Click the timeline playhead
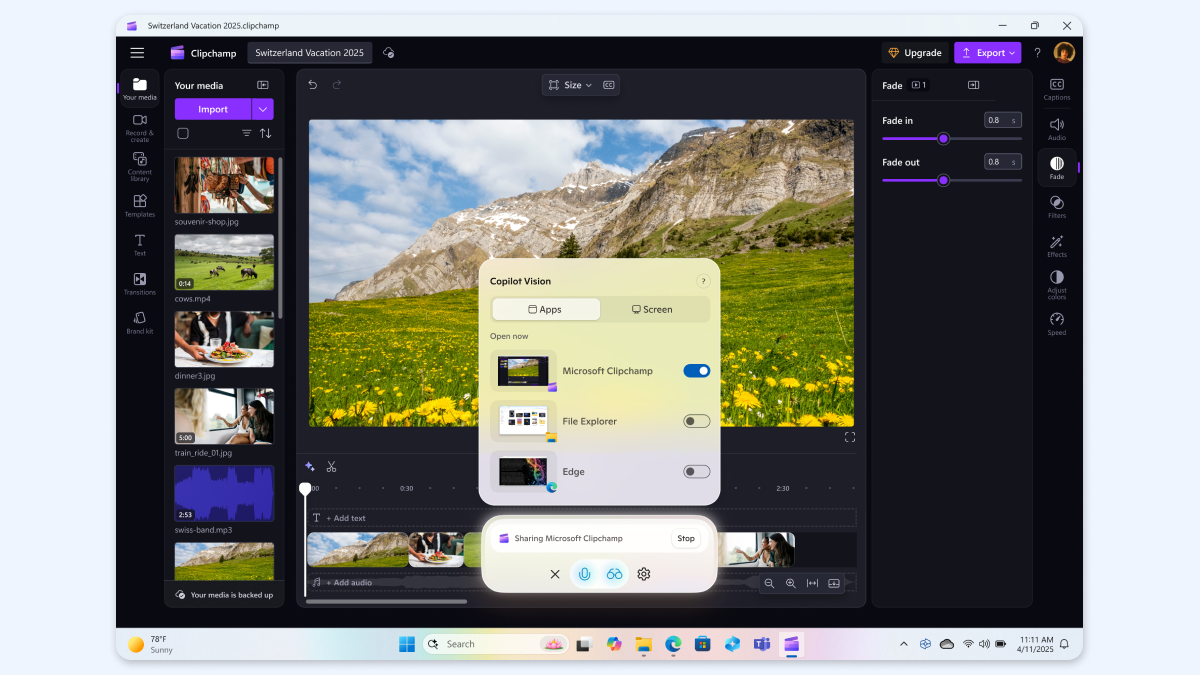The height and width of the screenshot is (675, 1200). (x=305, y=489)
